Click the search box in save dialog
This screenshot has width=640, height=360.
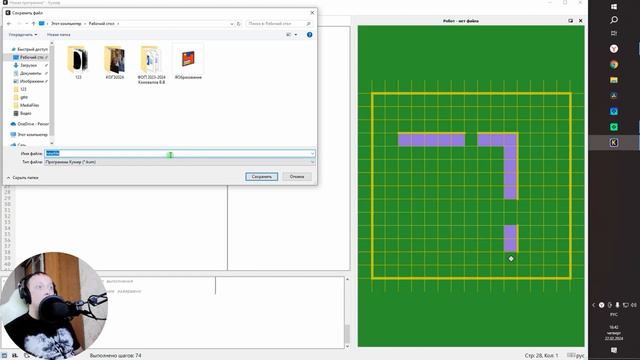click(279, 24)
